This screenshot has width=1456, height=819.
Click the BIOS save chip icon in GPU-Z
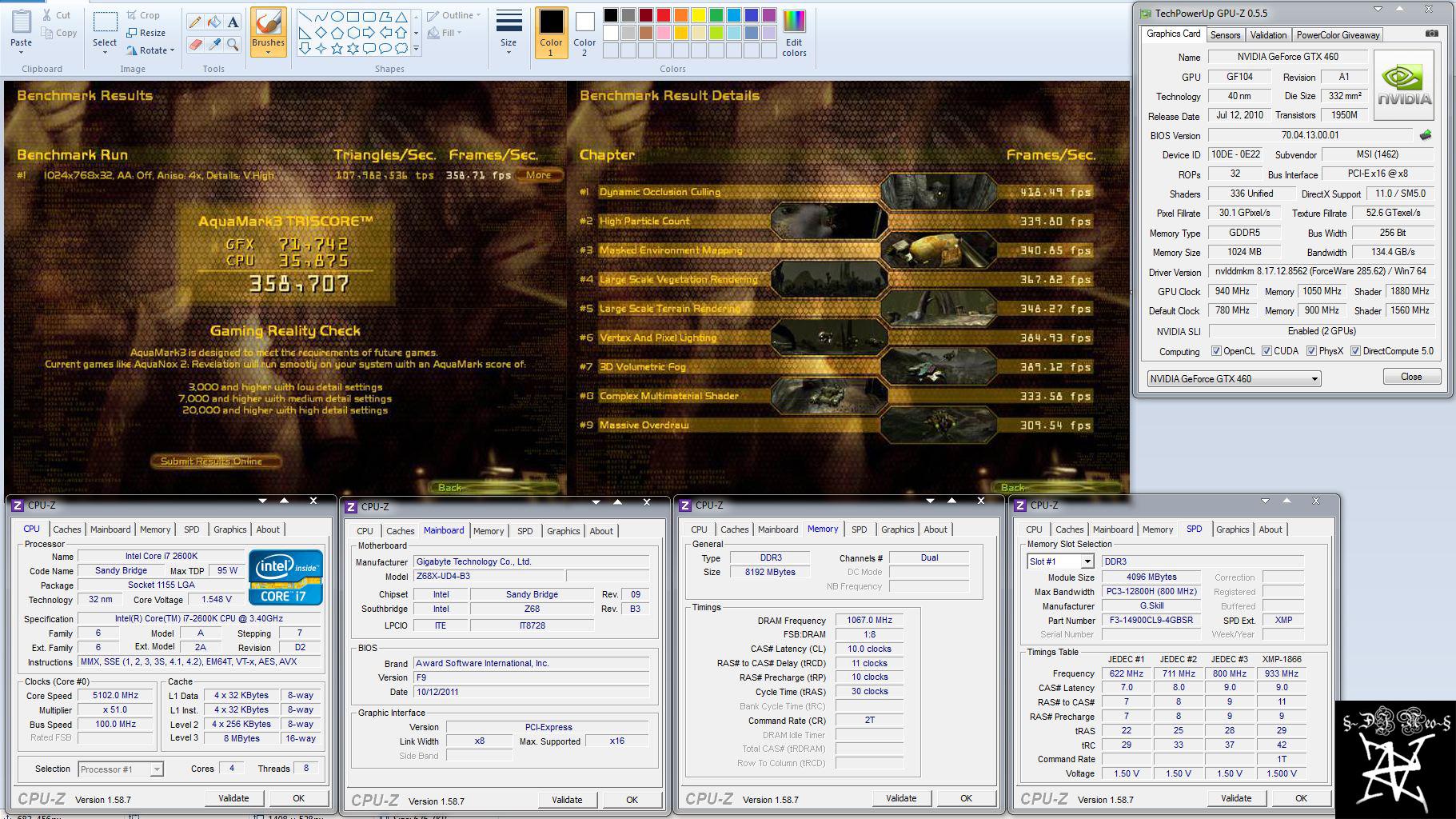pyautogui.click(x=1425, y=135)
